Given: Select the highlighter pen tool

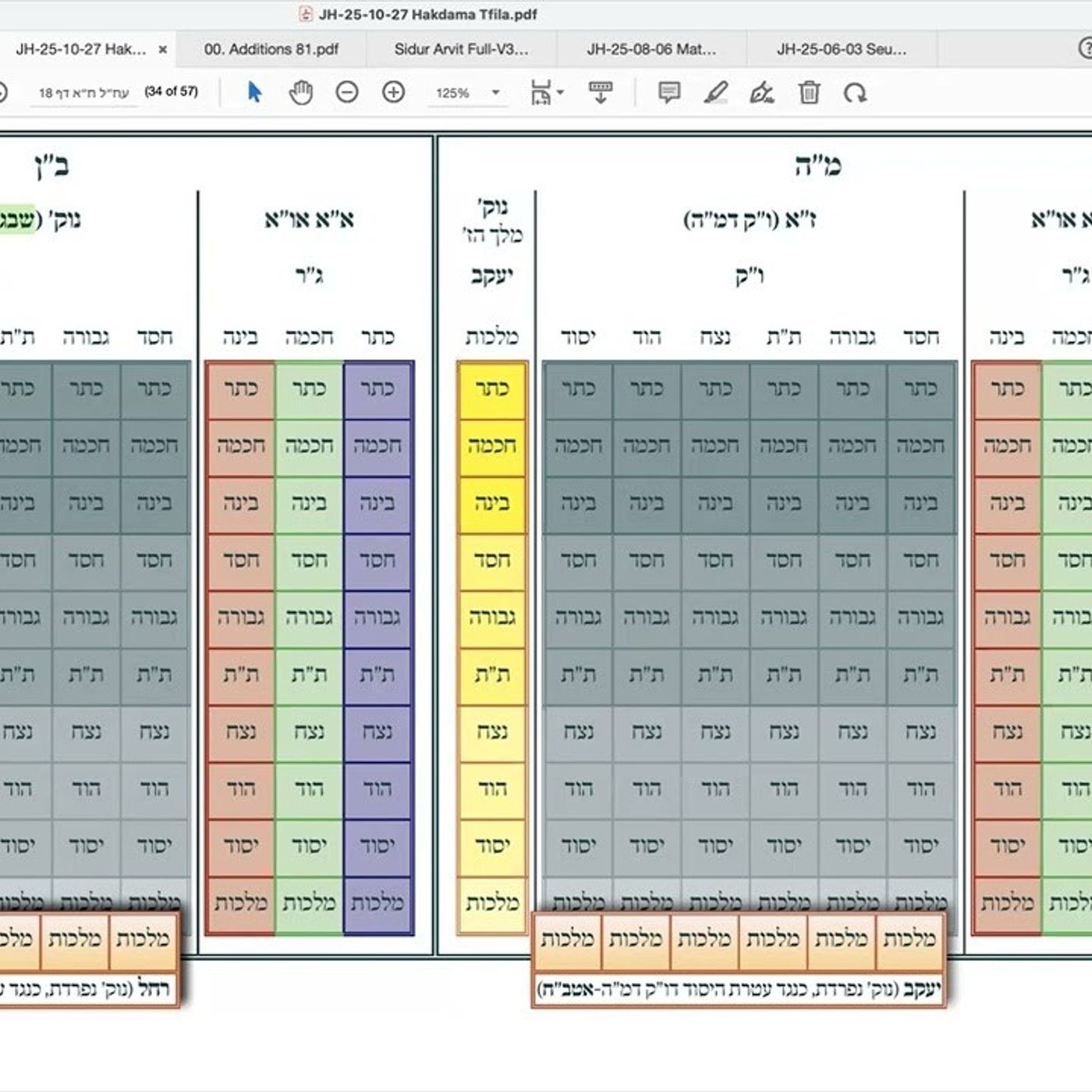Looking at the screenshot, I should [716, 93].
